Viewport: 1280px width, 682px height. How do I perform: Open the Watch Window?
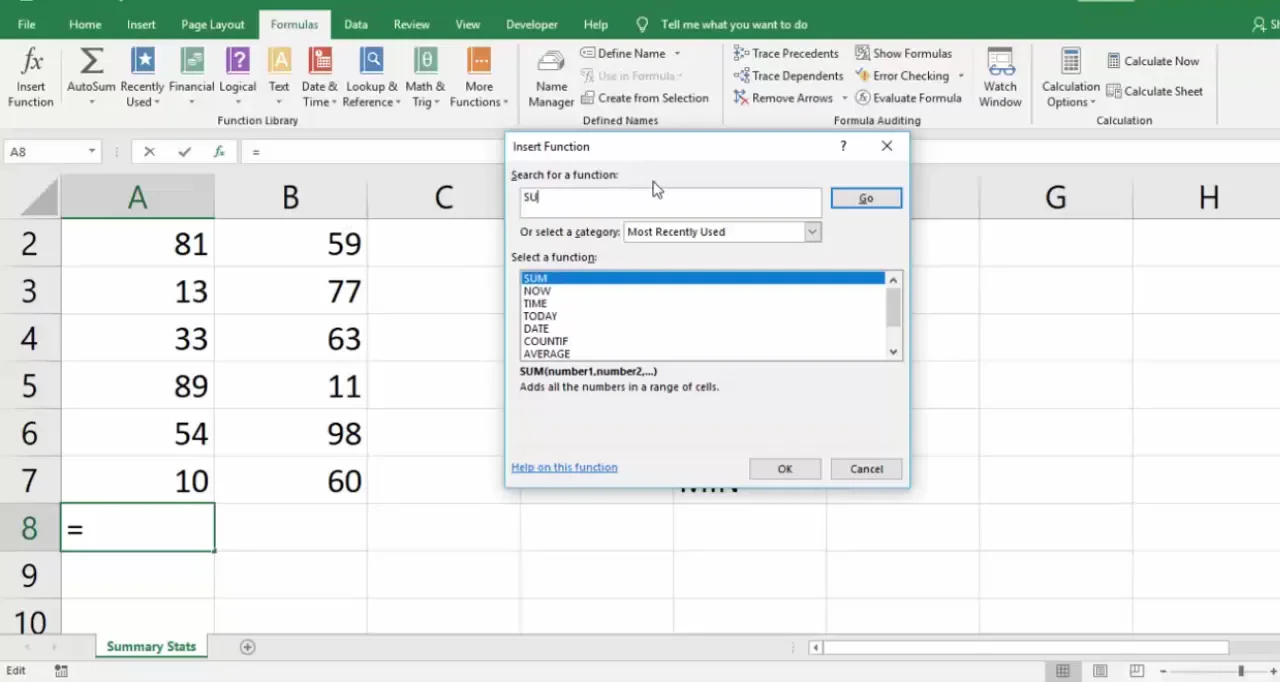point(1000,77)
